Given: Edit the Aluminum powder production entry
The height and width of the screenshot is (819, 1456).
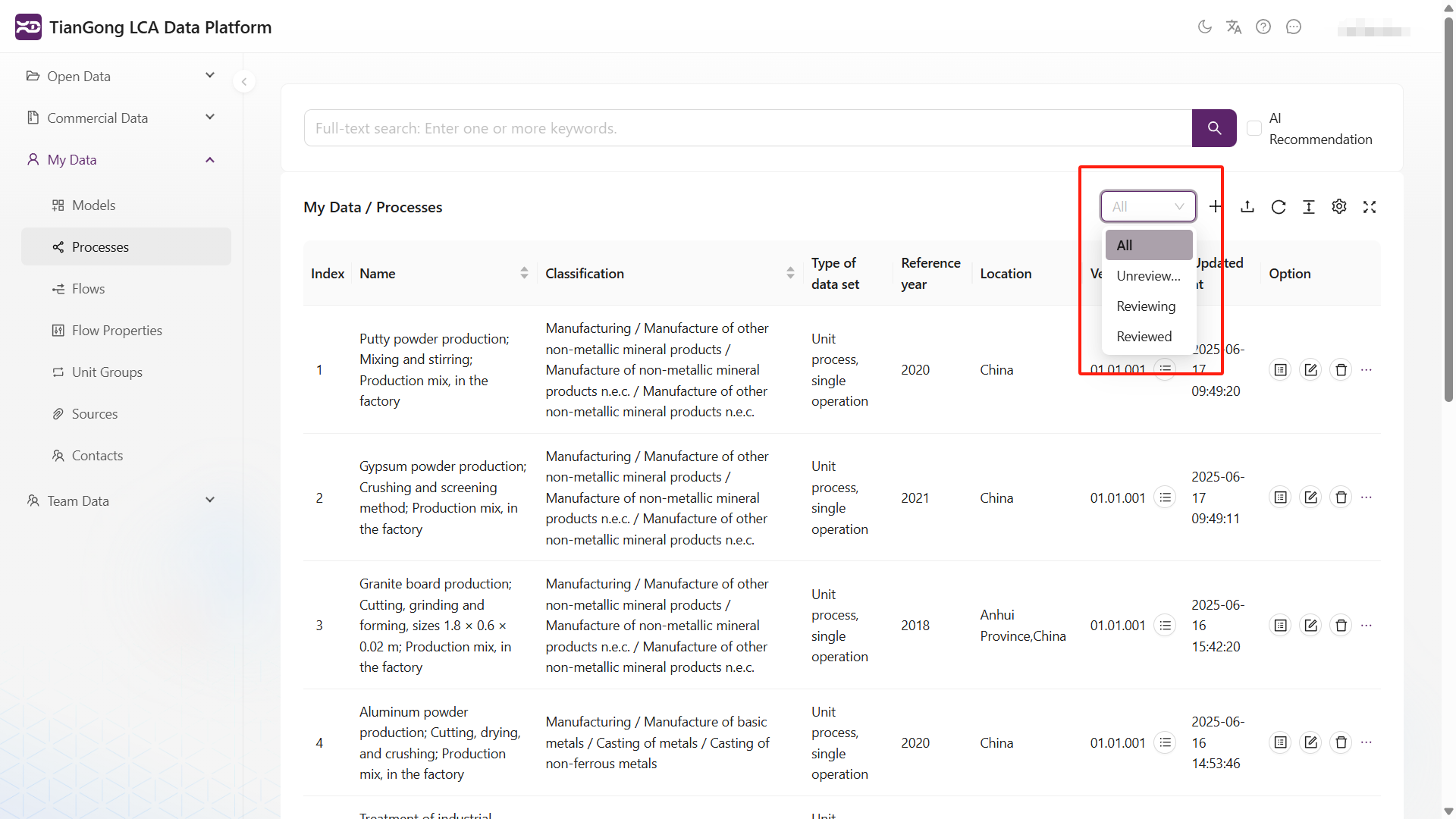Looking at the screenshot, I should (1311, 742).
